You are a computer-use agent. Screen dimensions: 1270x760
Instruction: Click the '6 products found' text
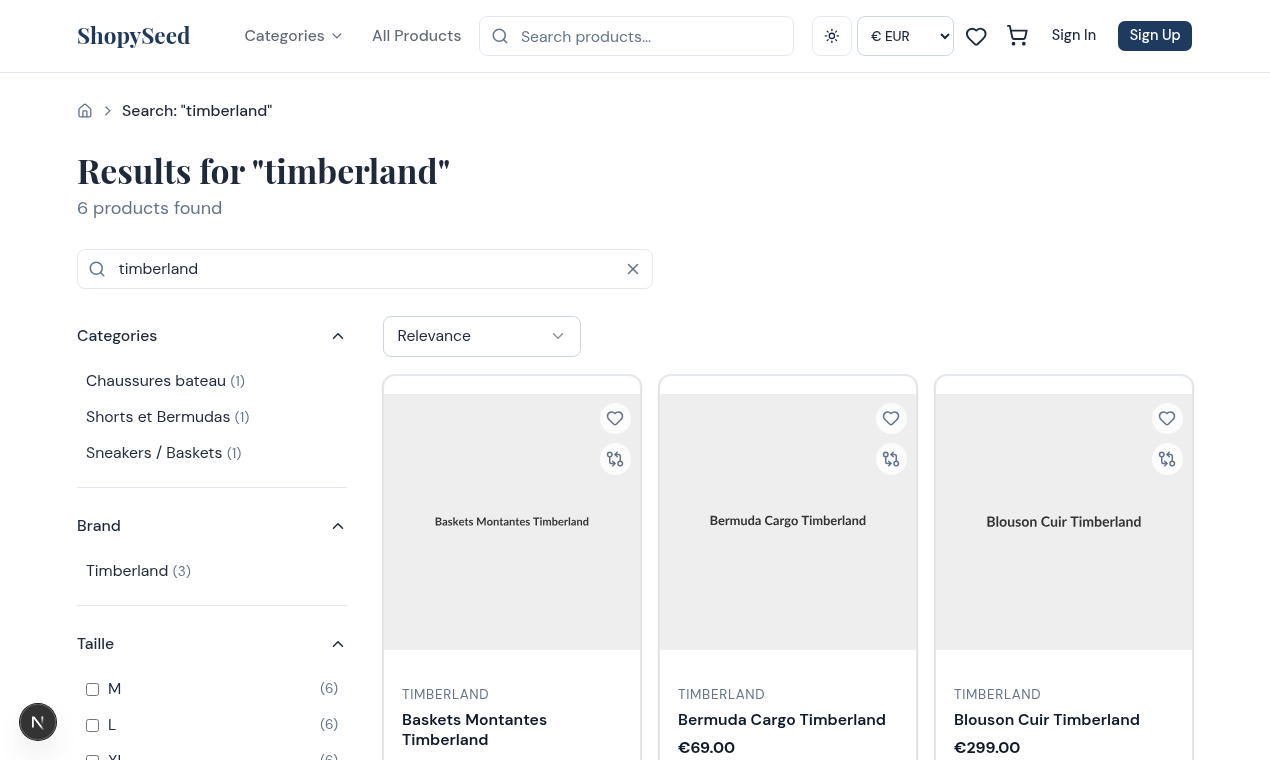(149, 208)
